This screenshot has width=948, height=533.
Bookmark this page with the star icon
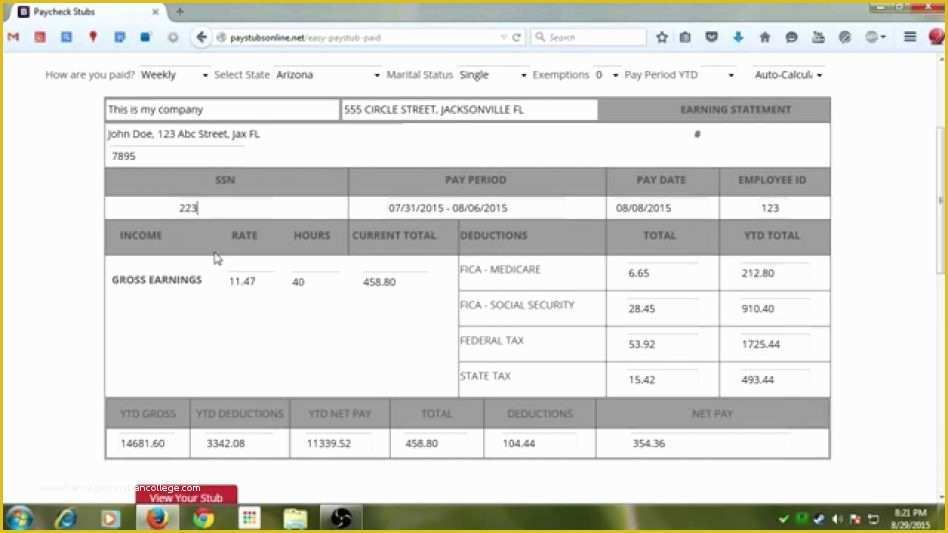point(662,37)
